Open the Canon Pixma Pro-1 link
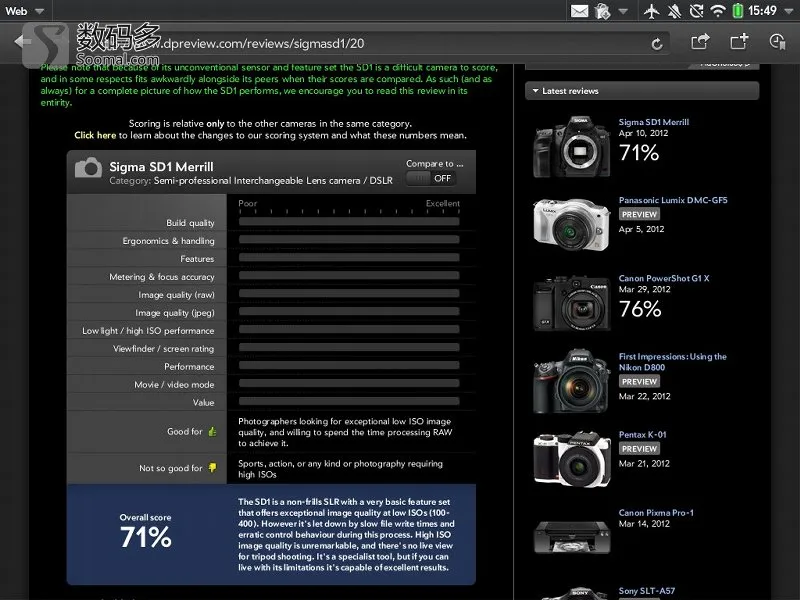Image resolution: width=800 pixels, height=600 pixels. click(x=656, y=513)
